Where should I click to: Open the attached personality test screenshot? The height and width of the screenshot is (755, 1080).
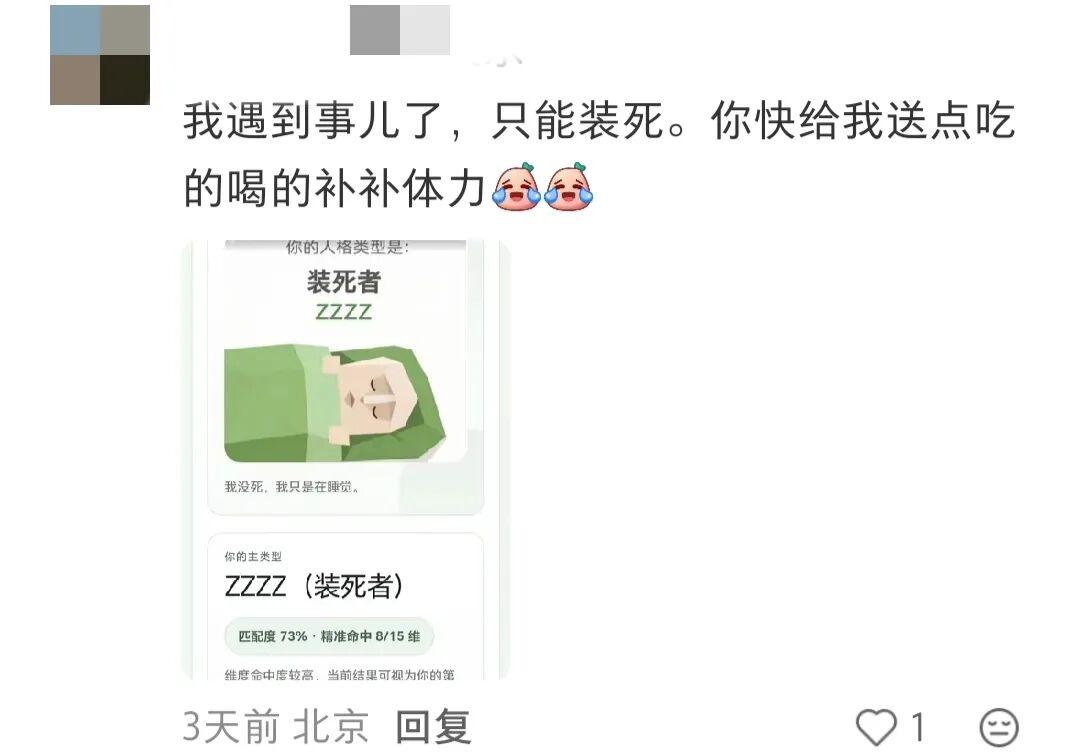point(346,459)
